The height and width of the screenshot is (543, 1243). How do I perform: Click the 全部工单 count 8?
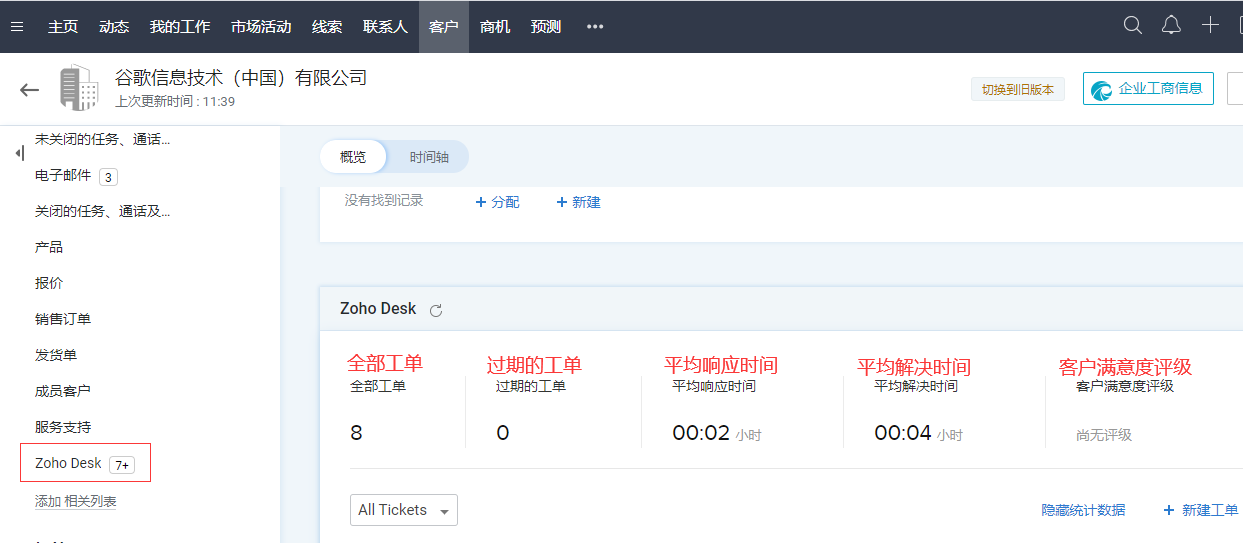(357, 433)
